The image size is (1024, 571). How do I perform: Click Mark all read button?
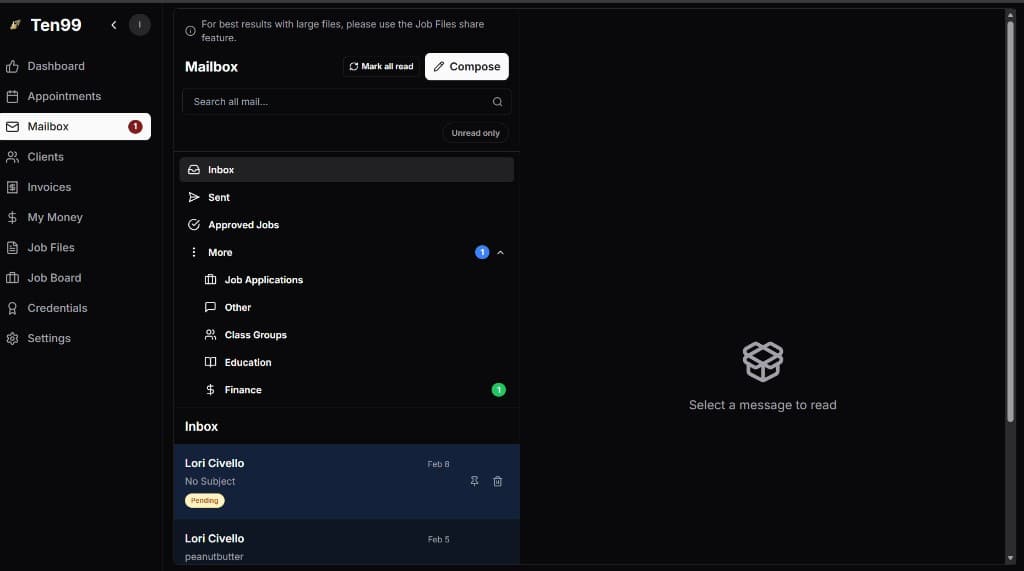click(x=381, y=67)
